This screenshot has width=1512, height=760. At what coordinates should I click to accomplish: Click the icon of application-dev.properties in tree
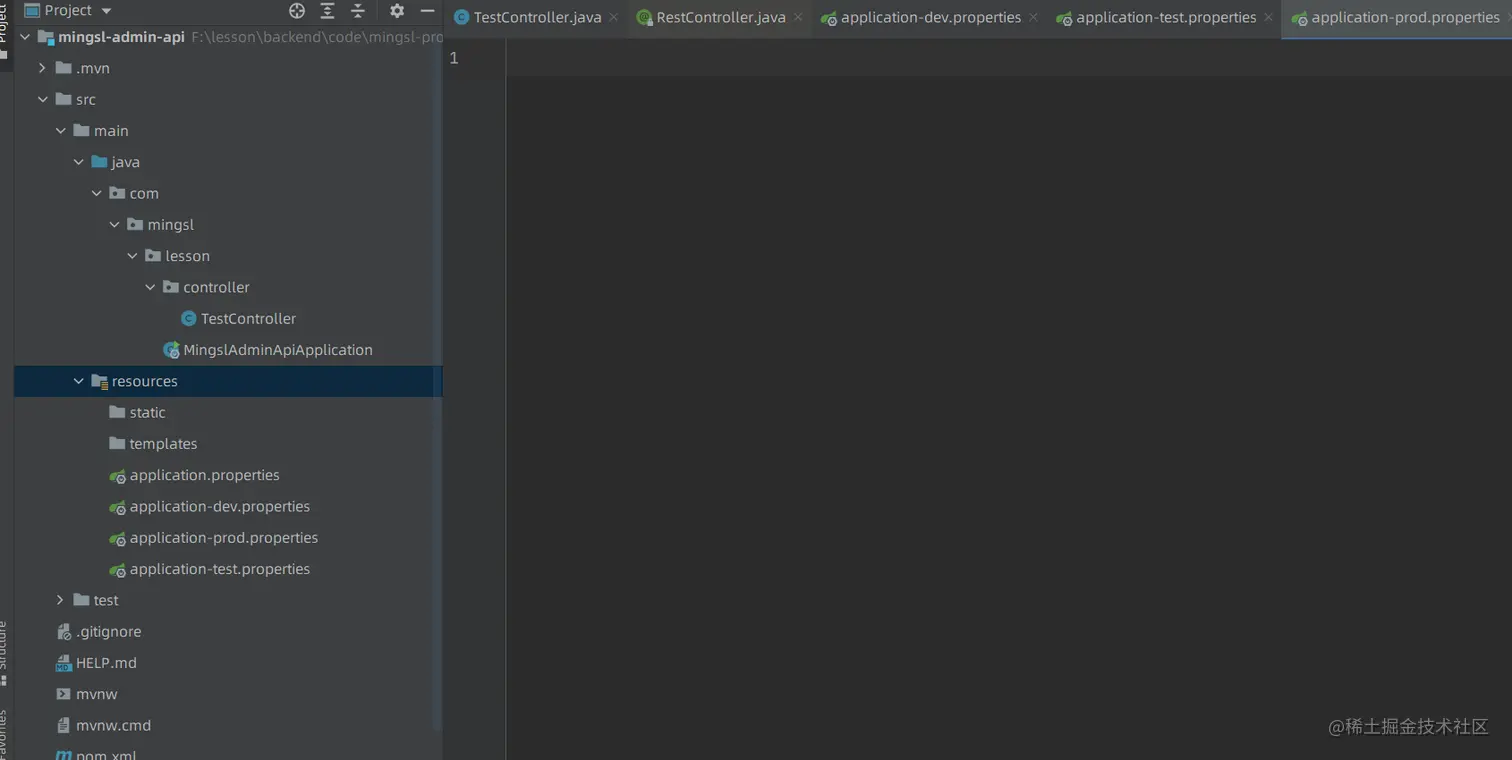coord(117,507)
